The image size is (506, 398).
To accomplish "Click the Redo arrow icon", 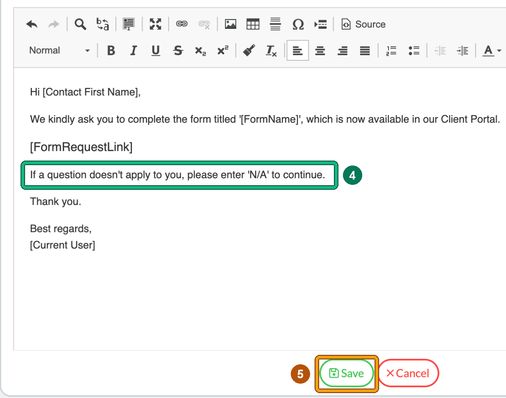I will [x=53, y=24].
